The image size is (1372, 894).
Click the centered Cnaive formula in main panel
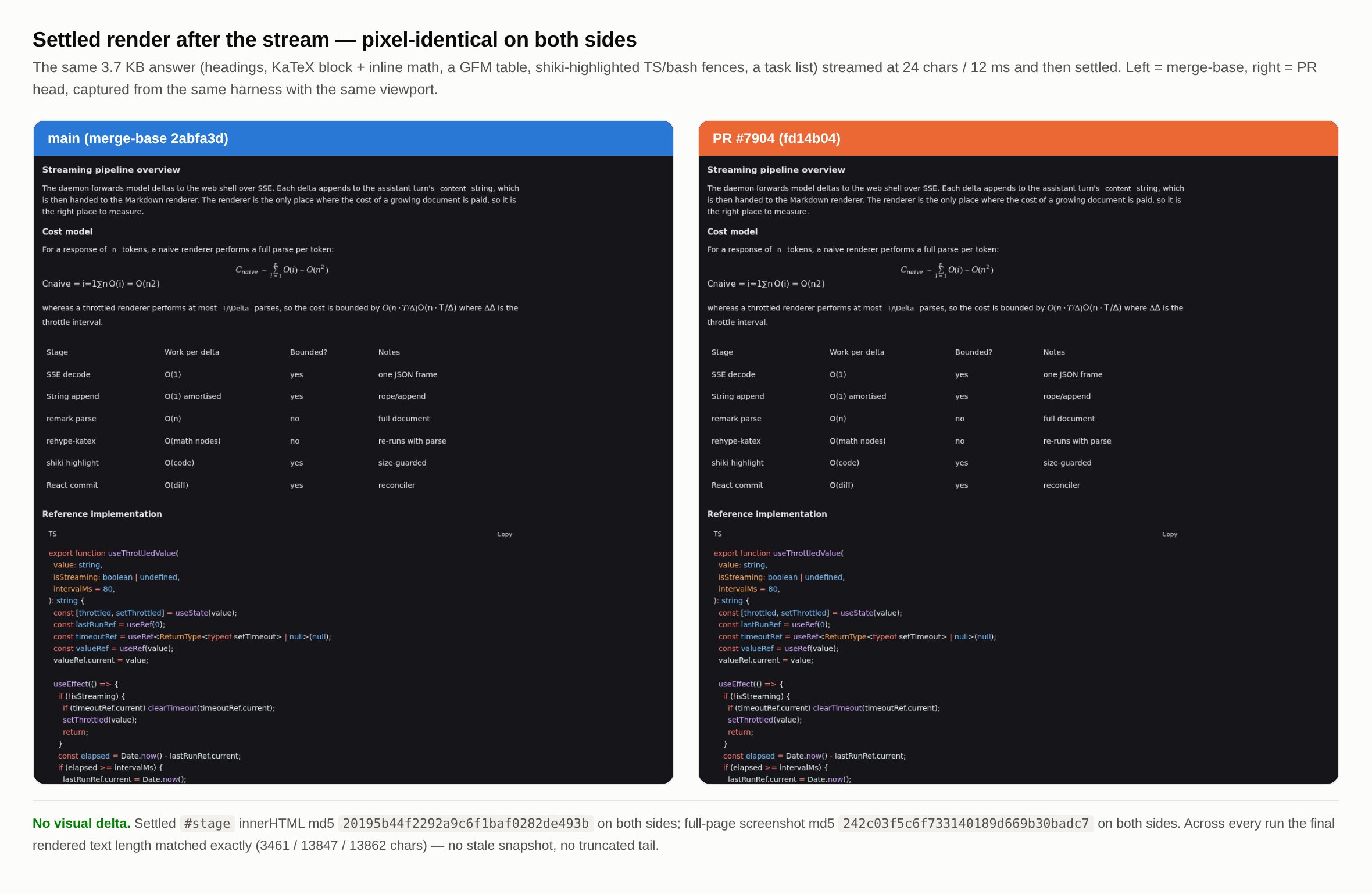pos(282,270)
